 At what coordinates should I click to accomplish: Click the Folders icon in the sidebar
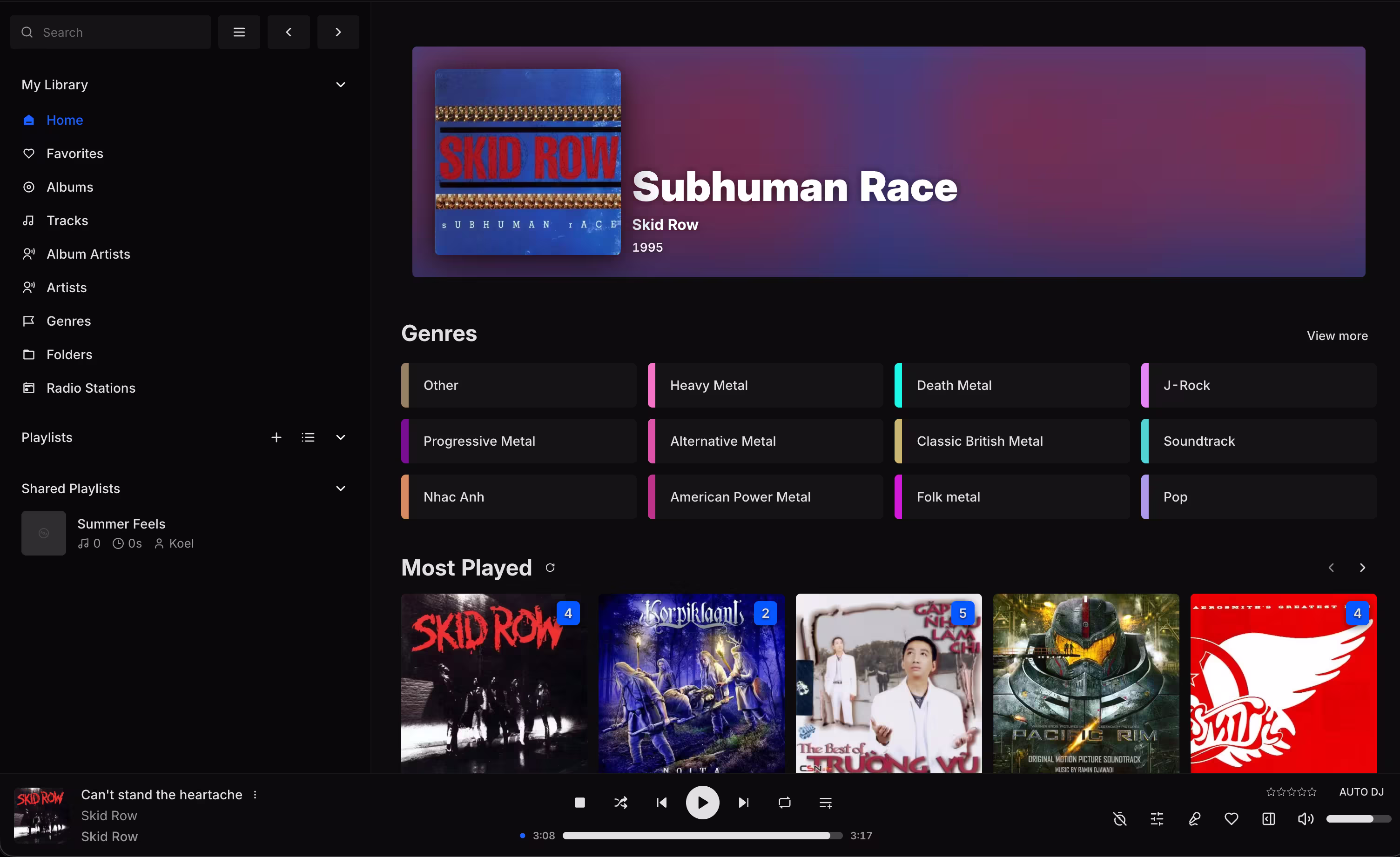(x=28, y=355)
